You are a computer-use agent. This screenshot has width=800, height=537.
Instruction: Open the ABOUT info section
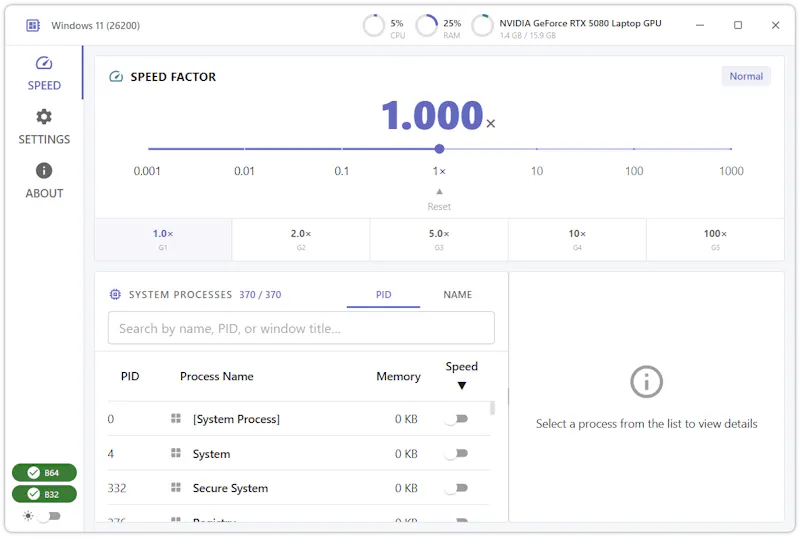[x=44, y=181]
